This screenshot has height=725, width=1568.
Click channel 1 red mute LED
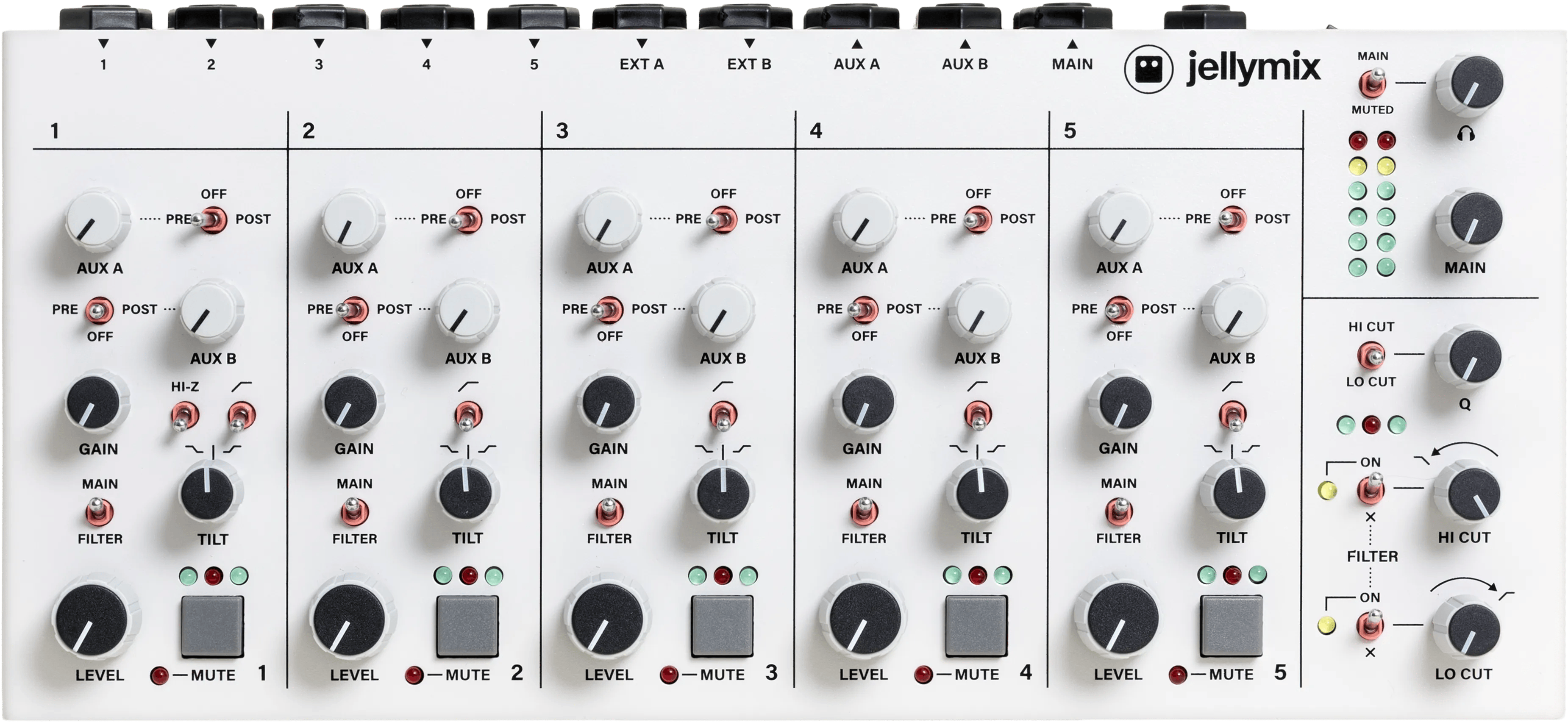click(x=159, y=675)
